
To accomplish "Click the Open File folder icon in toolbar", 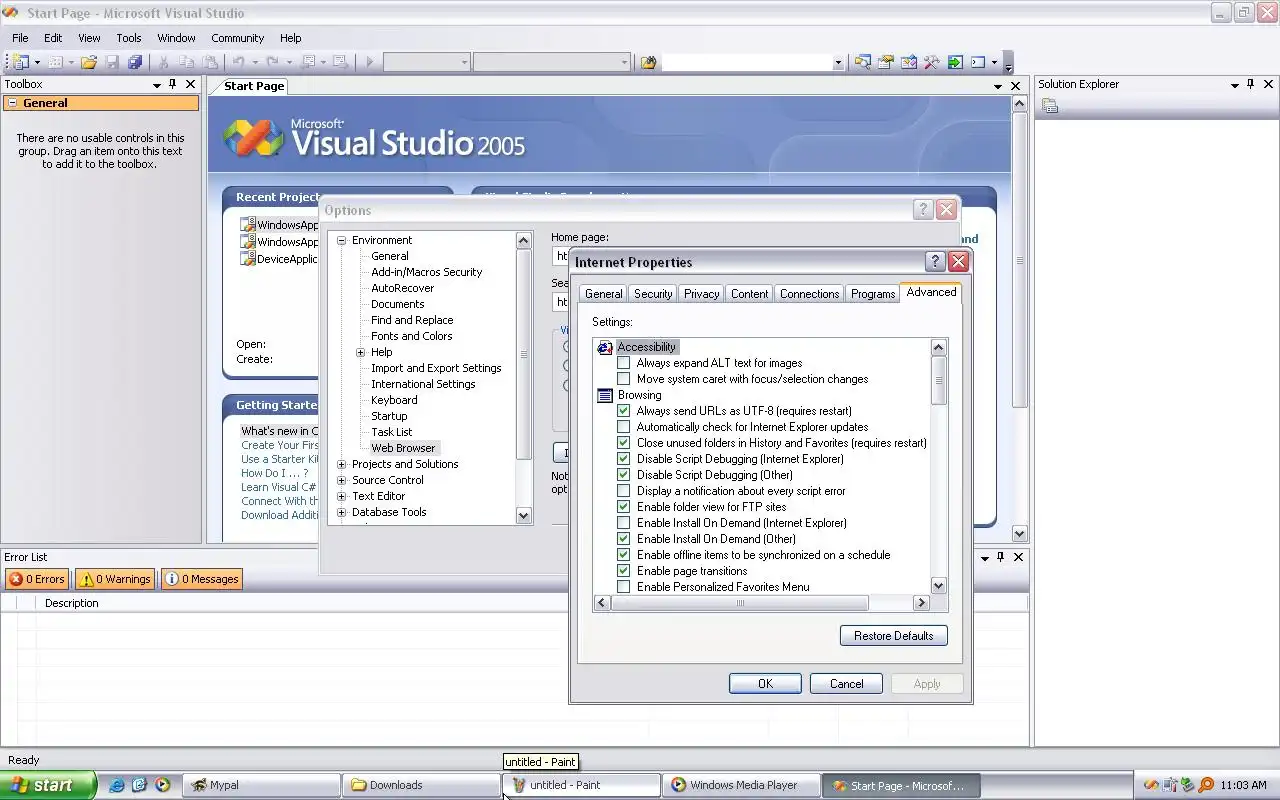I will (89, 62).
